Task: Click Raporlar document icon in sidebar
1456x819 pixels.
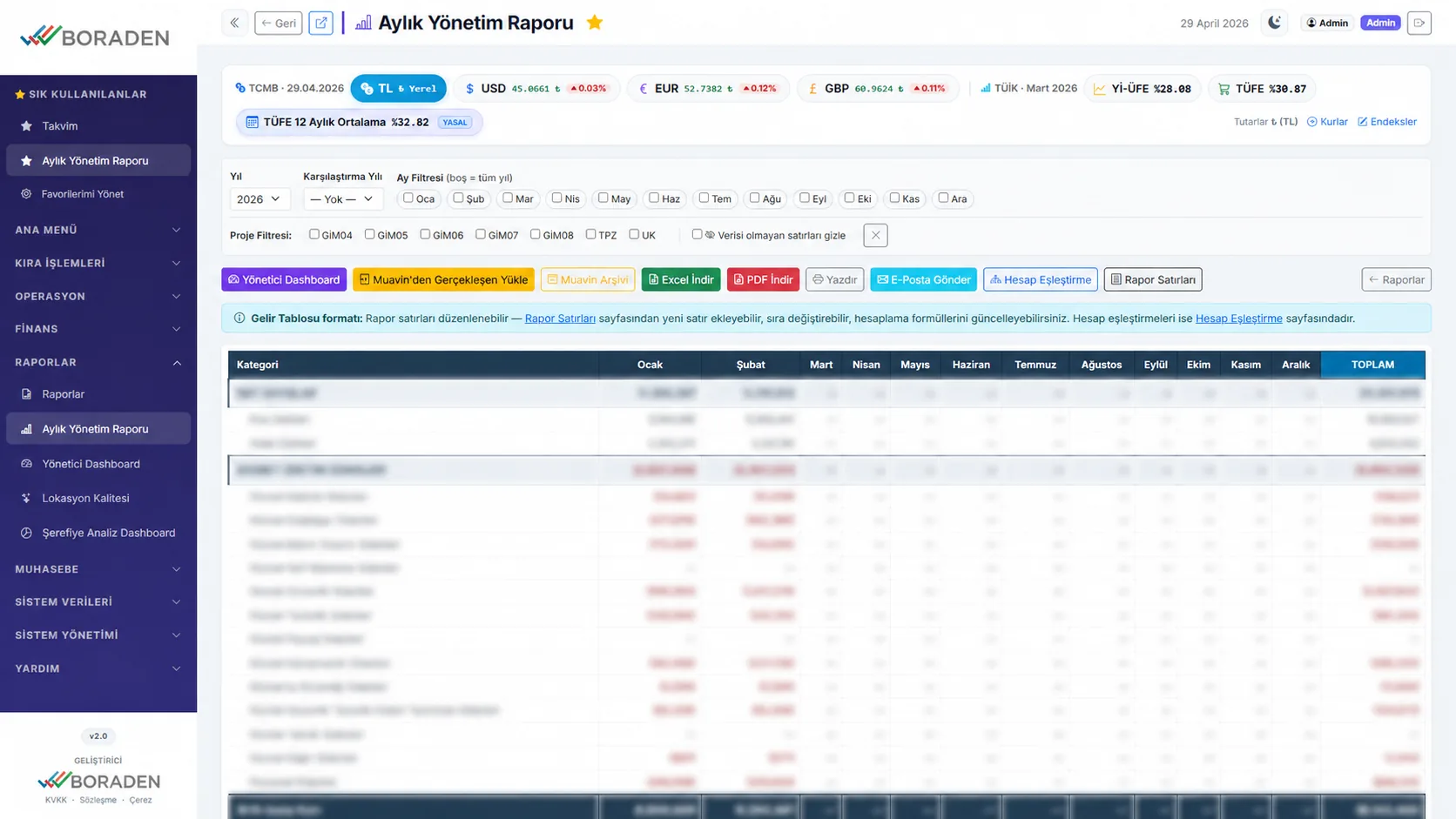Action: (x=26, y=394)
